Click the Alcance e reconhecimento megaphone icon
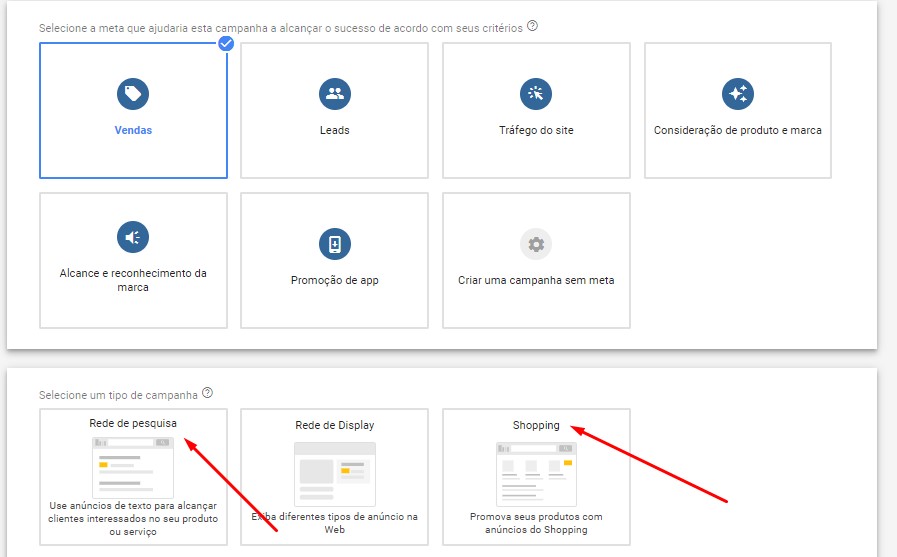The height and width of the screenshot is (557, 897). (x=133, y=237)
